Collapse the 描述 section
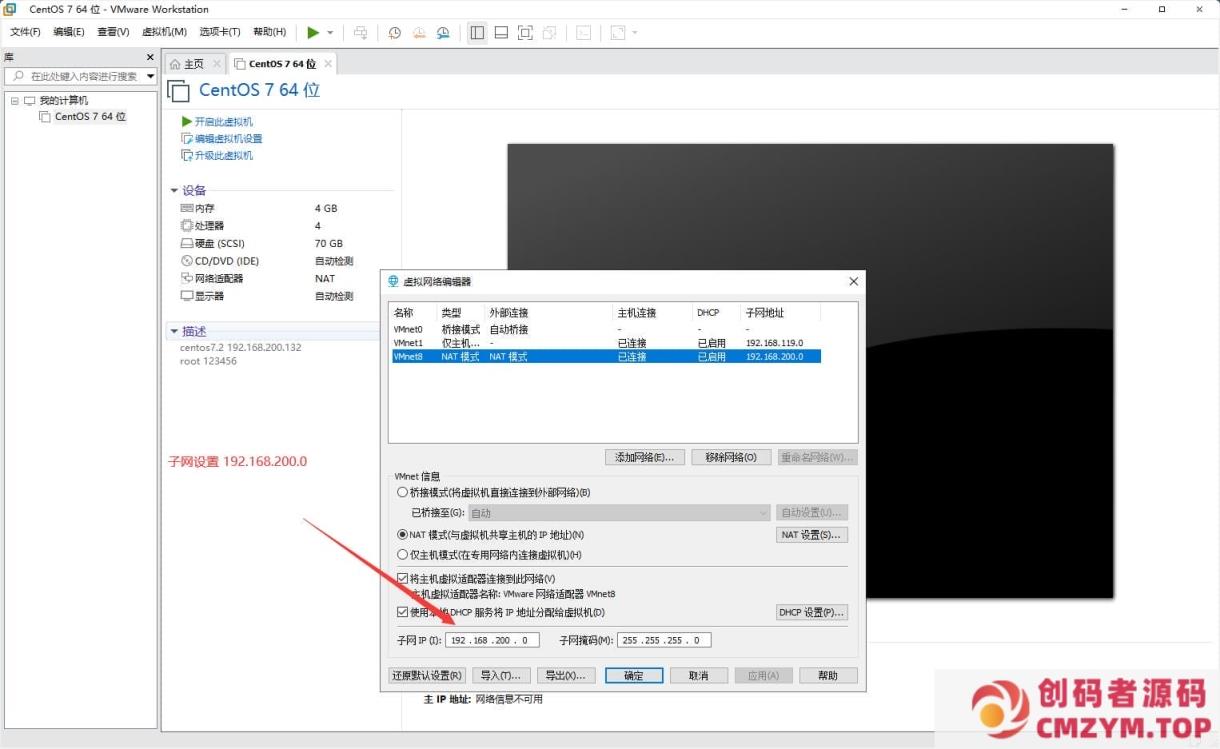The width and height of the screenshot is (1220, 749). click(174, 331)
